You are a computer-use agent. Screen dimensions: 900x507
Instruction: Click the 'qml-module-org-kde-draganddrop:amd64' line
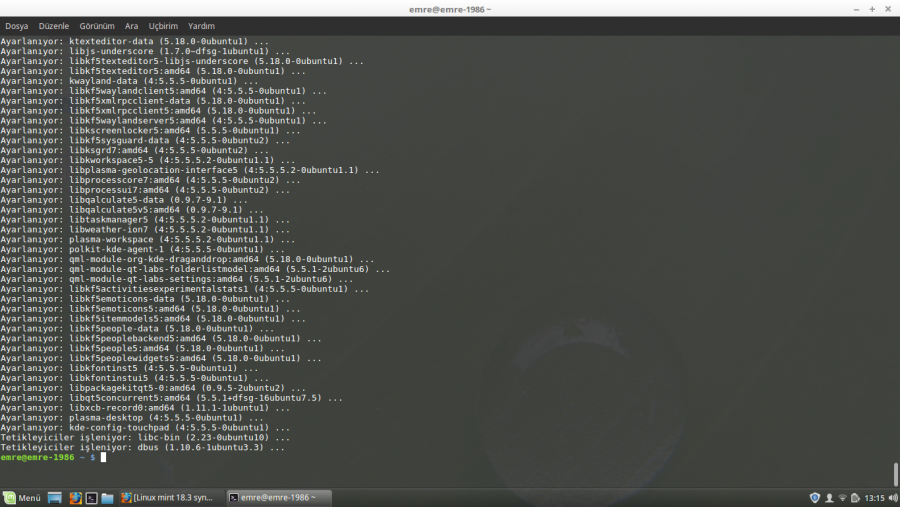point(187,260)
